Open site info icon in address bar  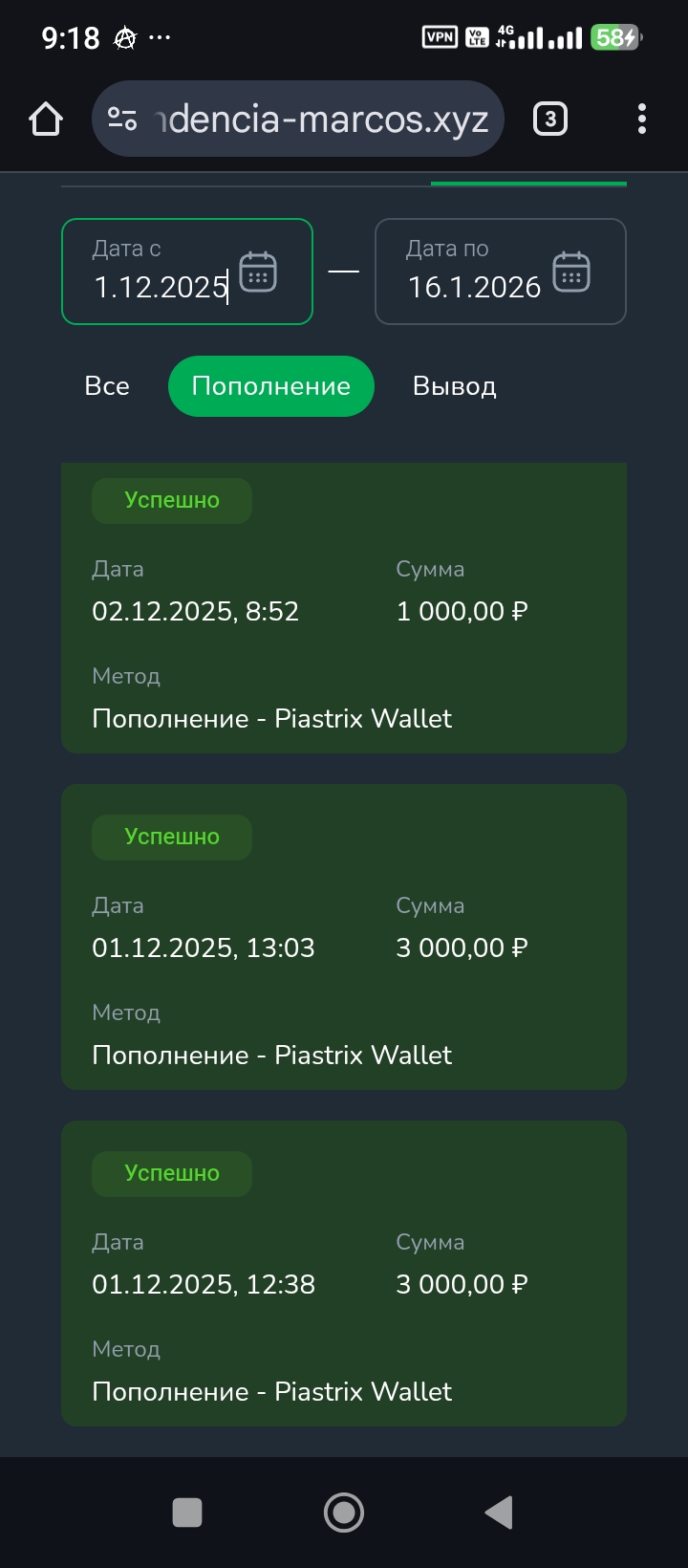(122, 120)
